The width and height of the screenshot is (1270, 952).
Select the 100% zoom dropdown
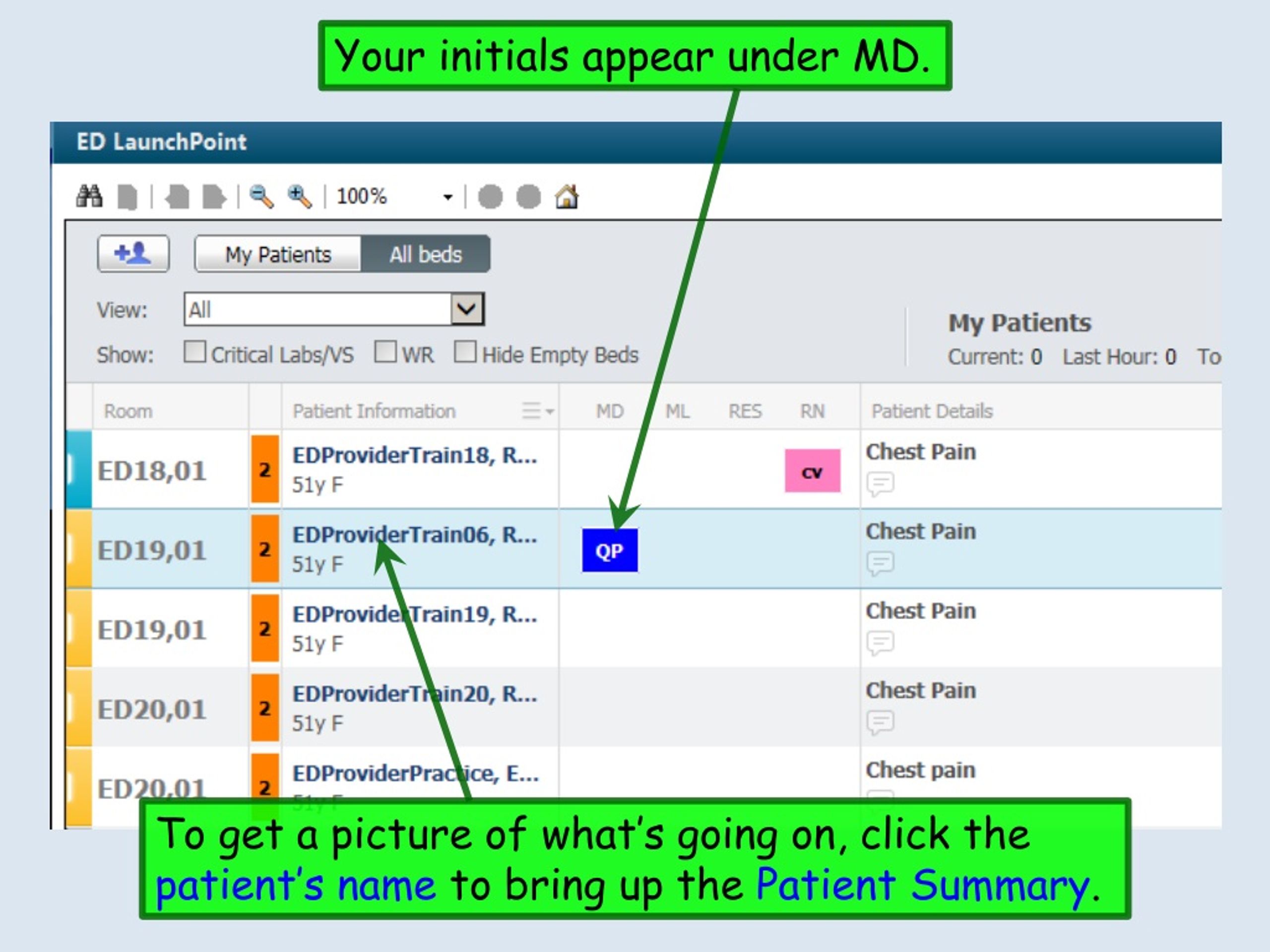coord(379,171)
